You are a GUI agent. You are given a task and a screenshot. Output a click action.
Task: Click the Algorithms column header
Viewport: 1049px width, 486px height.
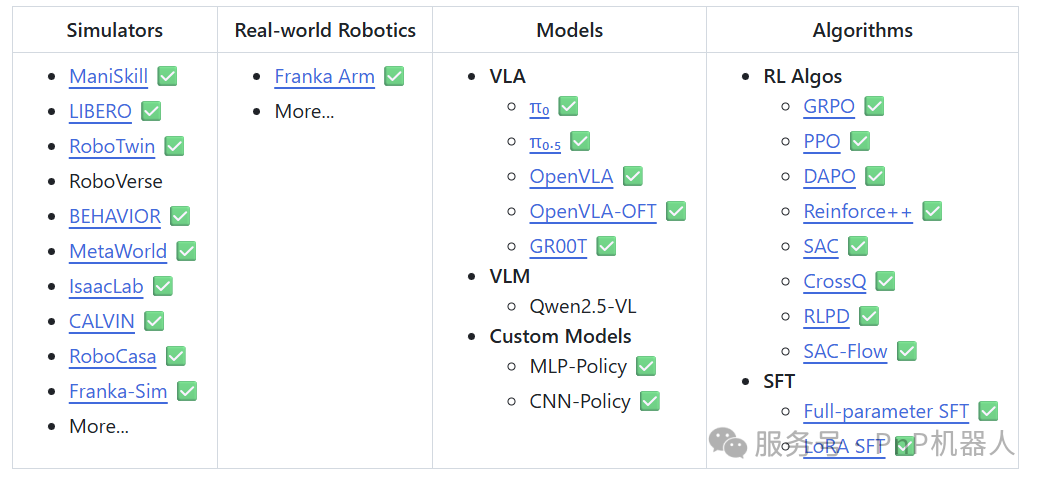(x=862, y=30)
